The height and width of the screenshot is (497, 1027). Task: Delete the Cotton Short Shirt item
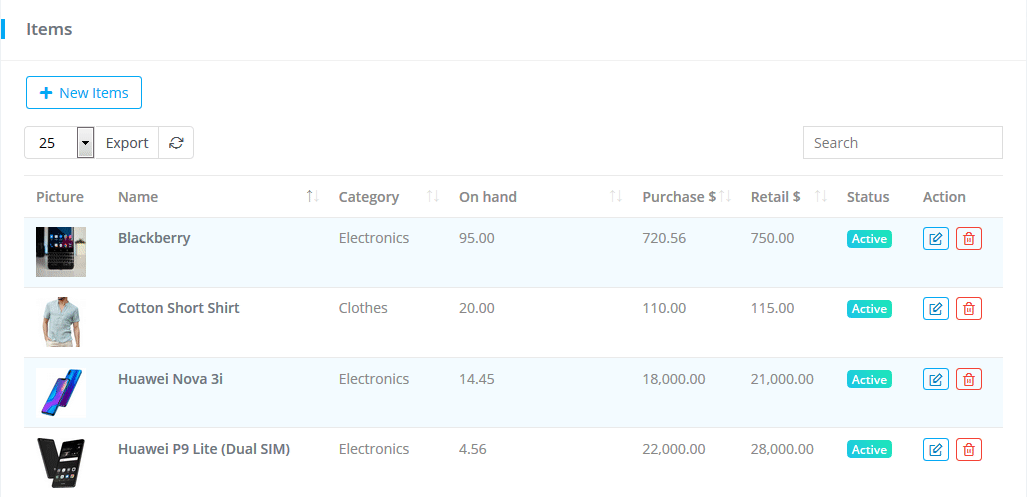click(968, 309)
